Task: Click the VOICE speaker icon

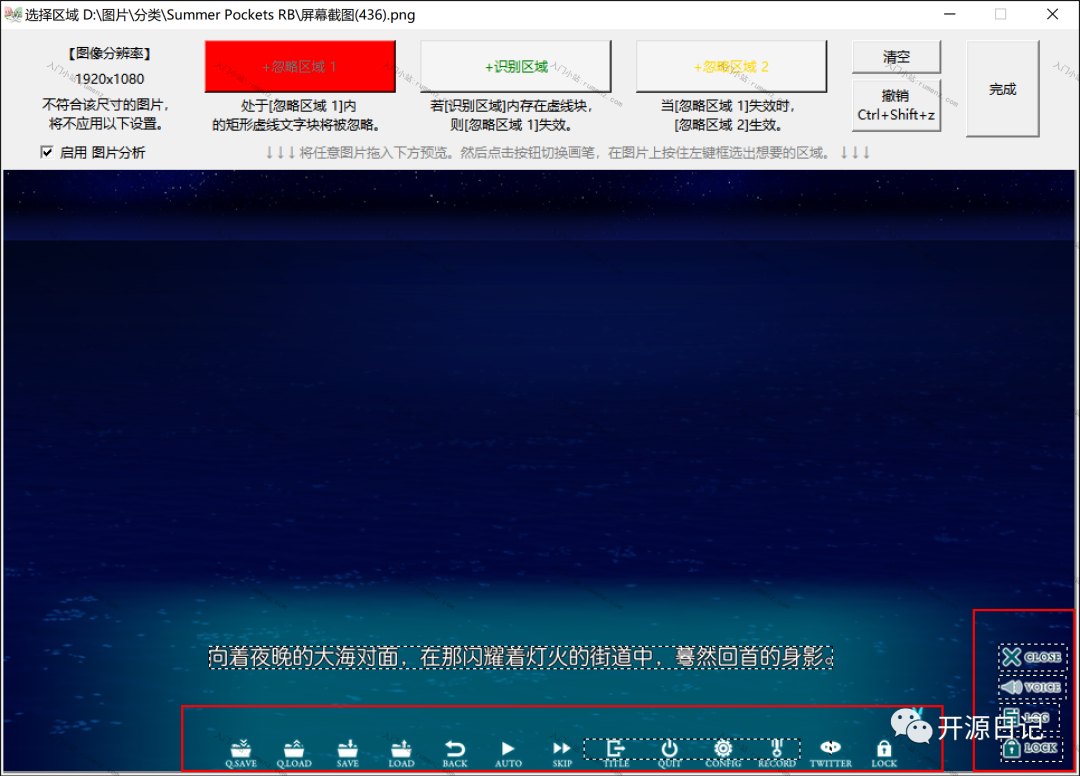Action: click(x=1032, y=687)
